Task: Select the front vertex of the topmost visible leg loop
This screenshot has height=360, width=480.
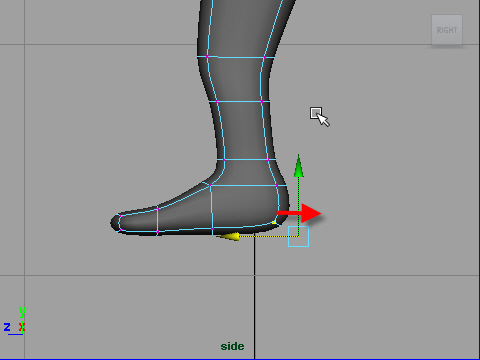Action: (x=207, y=57)
